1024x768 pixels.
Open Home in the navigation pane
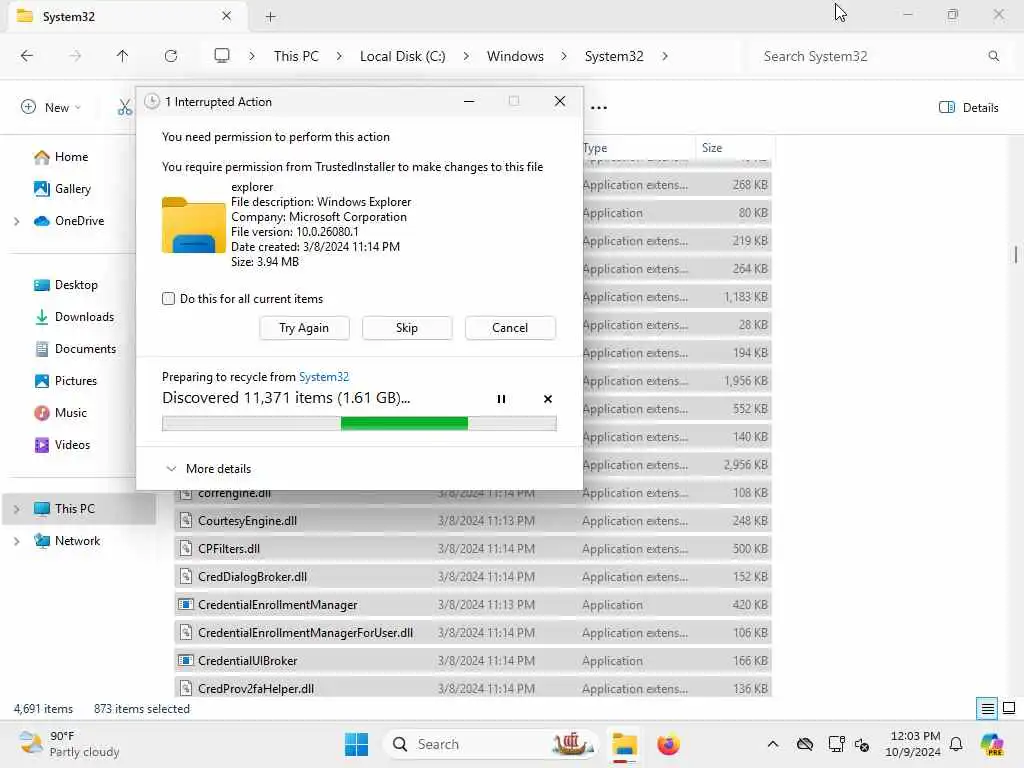pyautogui.click(x=71, y=157)
